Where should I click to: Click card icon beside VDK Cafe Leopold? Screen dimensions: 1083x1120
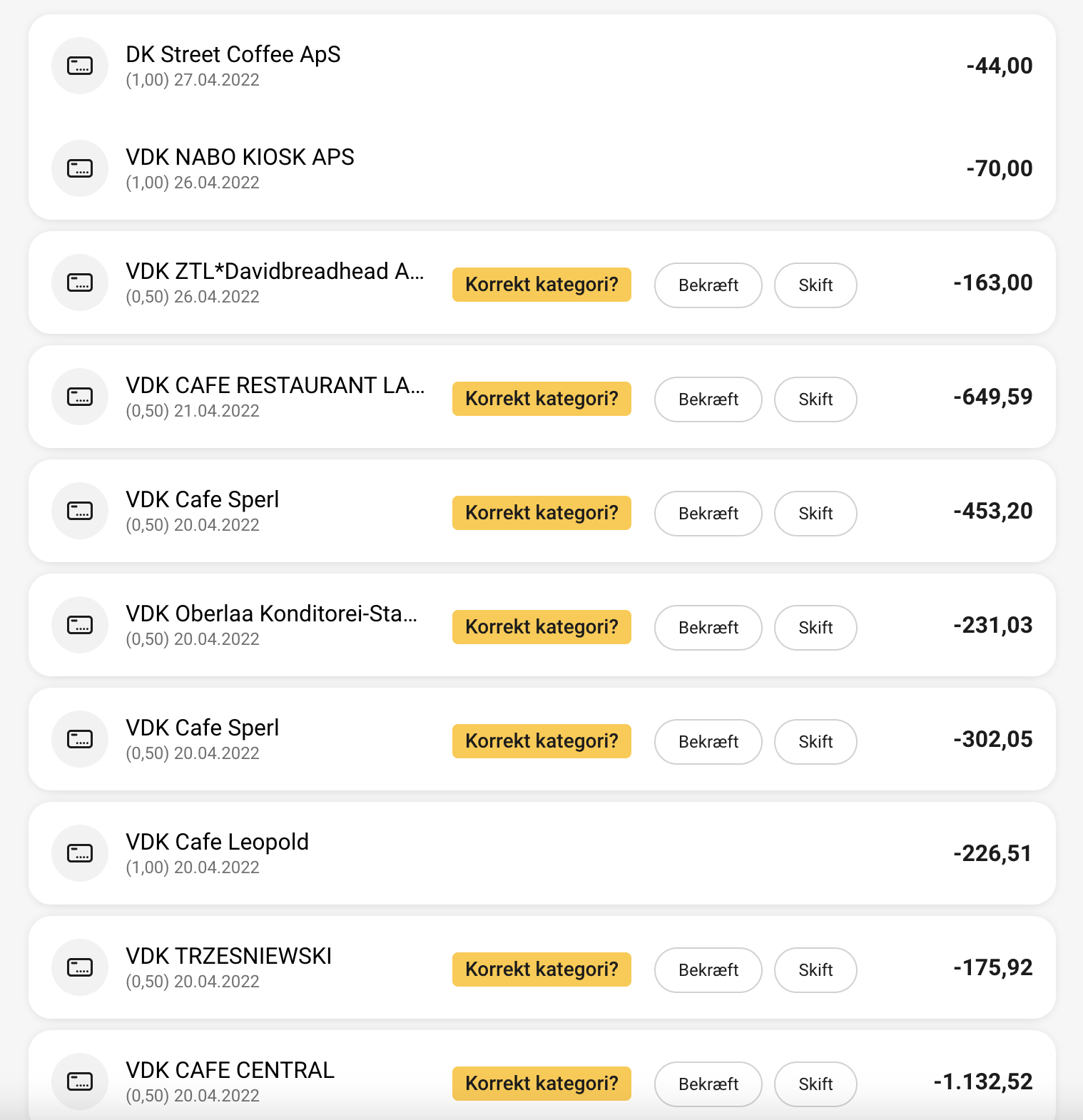click(x=80, y=853)
